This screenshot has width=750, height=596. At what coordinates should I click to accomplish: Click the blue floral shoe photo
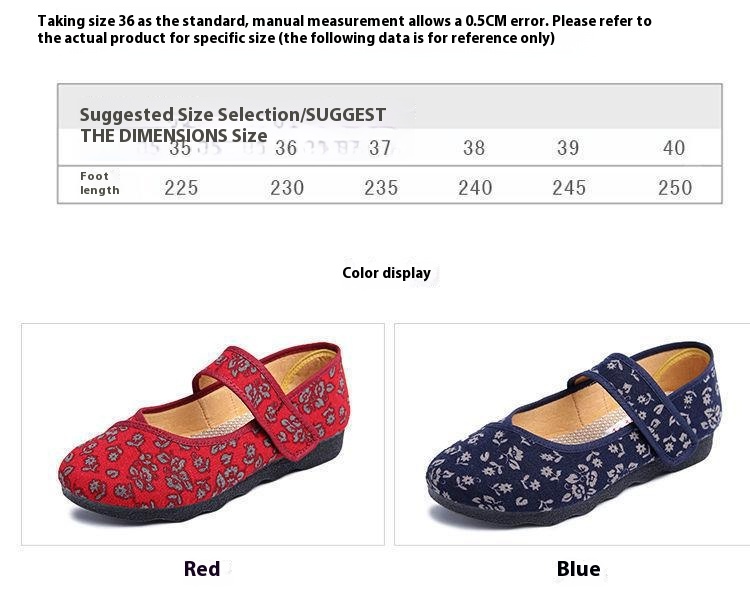pyautogui.click(x=572, y=433)
